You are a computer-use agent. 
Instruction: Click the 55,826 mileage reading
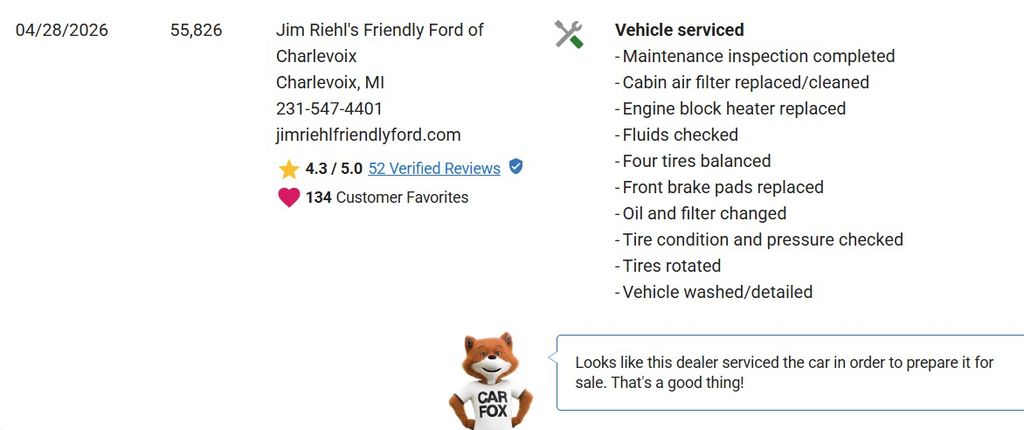[196, 30]
